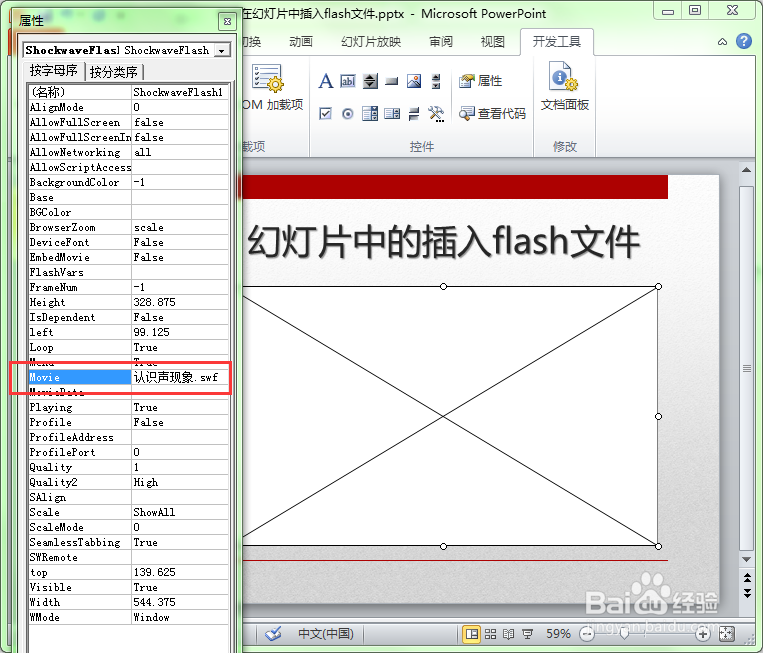Insert a Scroll Bar control
This screenshot has width=763, height=653.
[436, 81]
